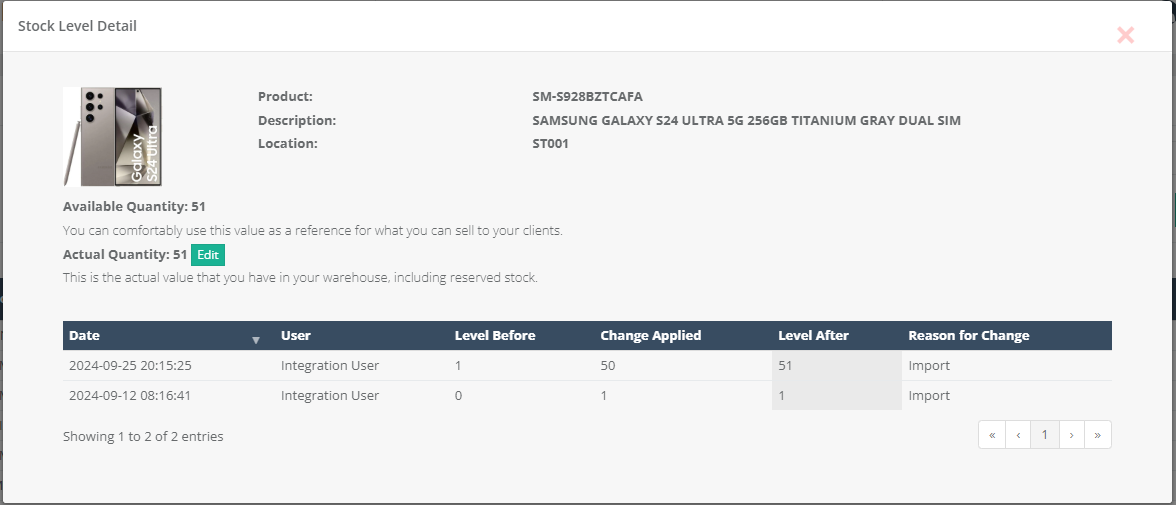The image size is (1176, 505).
Task: Click product code SM-S928BZTCAFA
Action: point(587,97)
